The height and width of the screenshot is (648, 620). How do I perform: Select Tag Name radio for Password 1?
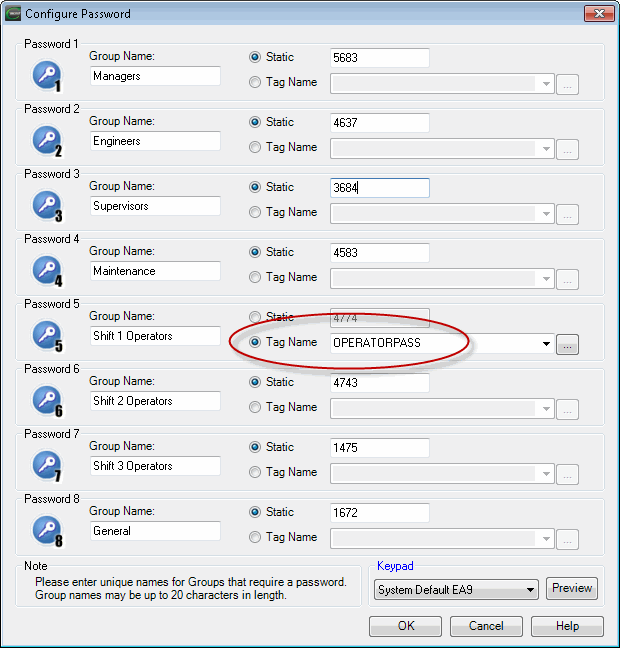(x=255, y=82)
